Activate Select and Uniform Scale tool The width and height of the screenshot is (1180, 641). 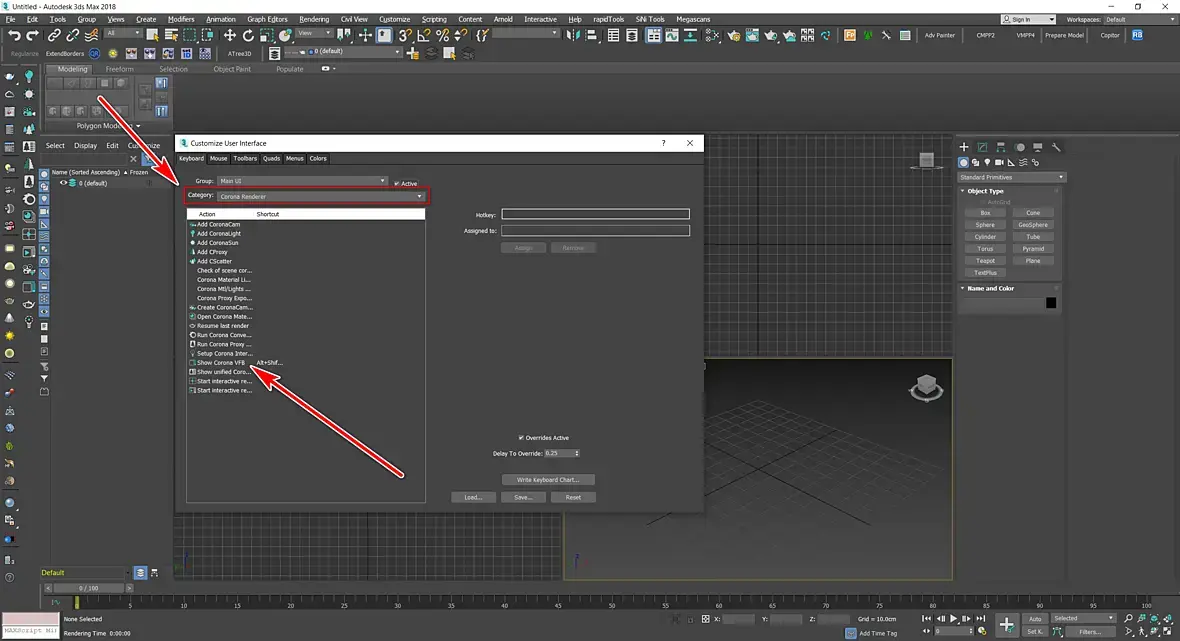(266, 35)
